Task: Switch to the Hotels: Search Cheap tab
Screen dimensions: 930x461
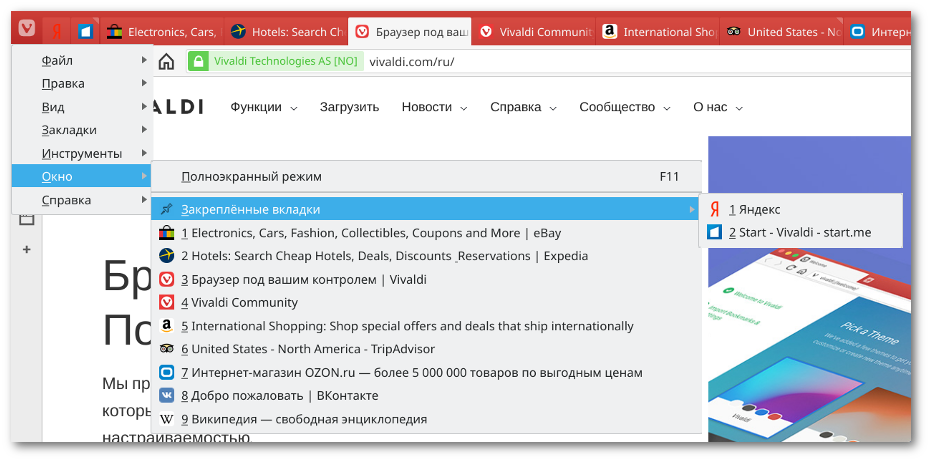Action: tap(286, 32)
